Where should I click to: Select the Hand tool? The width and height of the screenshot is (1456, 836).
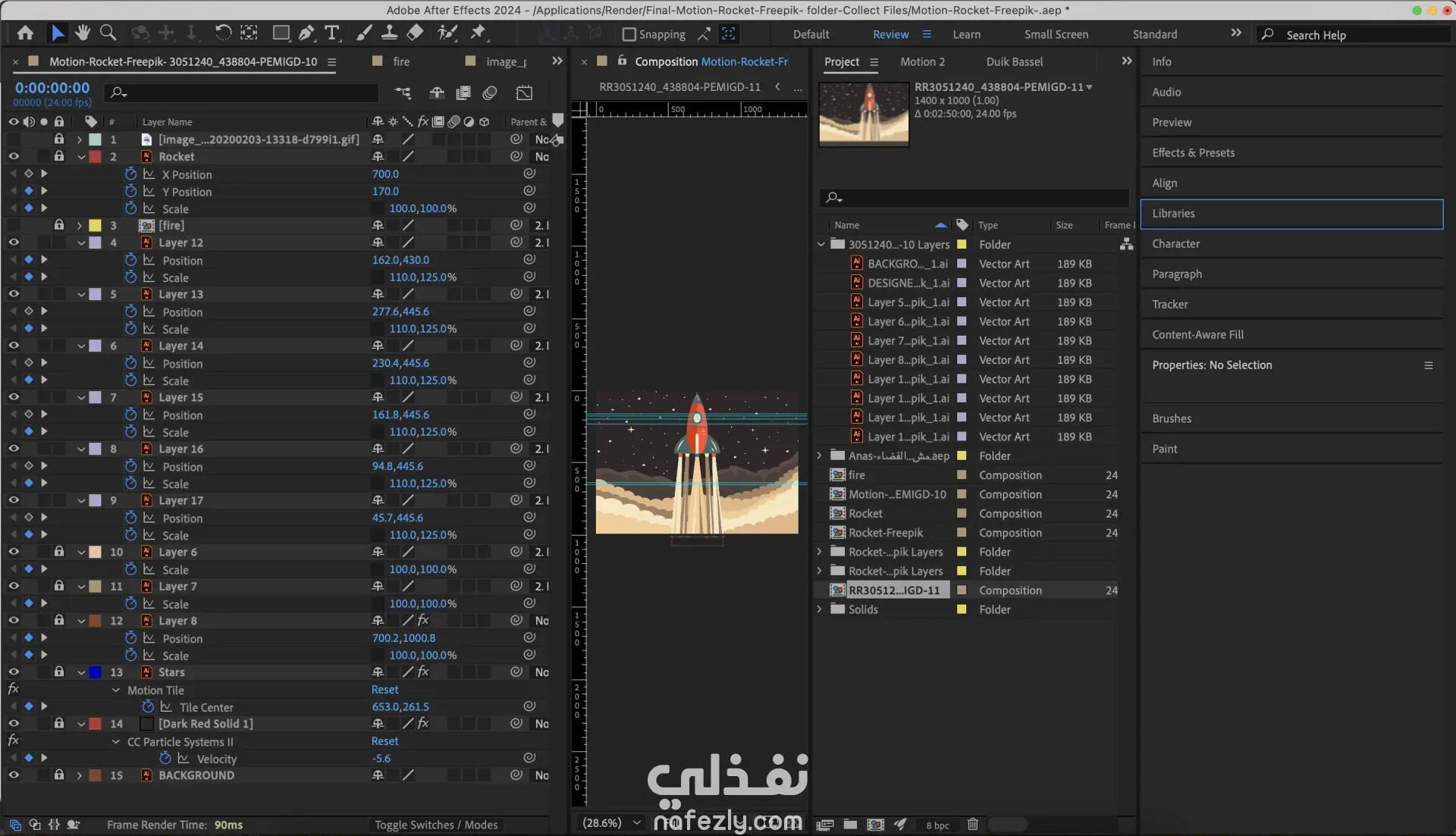pyautogui.click(x=83, y=33)
